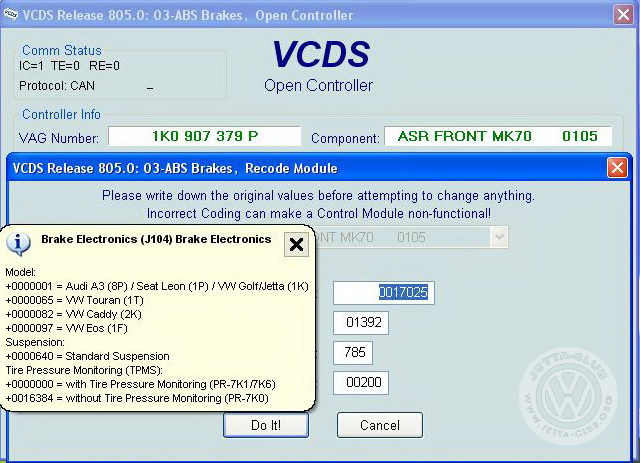Screen dimensions: 640x463
Task: Click the Model: heading in balloon
Action: coord(20,272)
